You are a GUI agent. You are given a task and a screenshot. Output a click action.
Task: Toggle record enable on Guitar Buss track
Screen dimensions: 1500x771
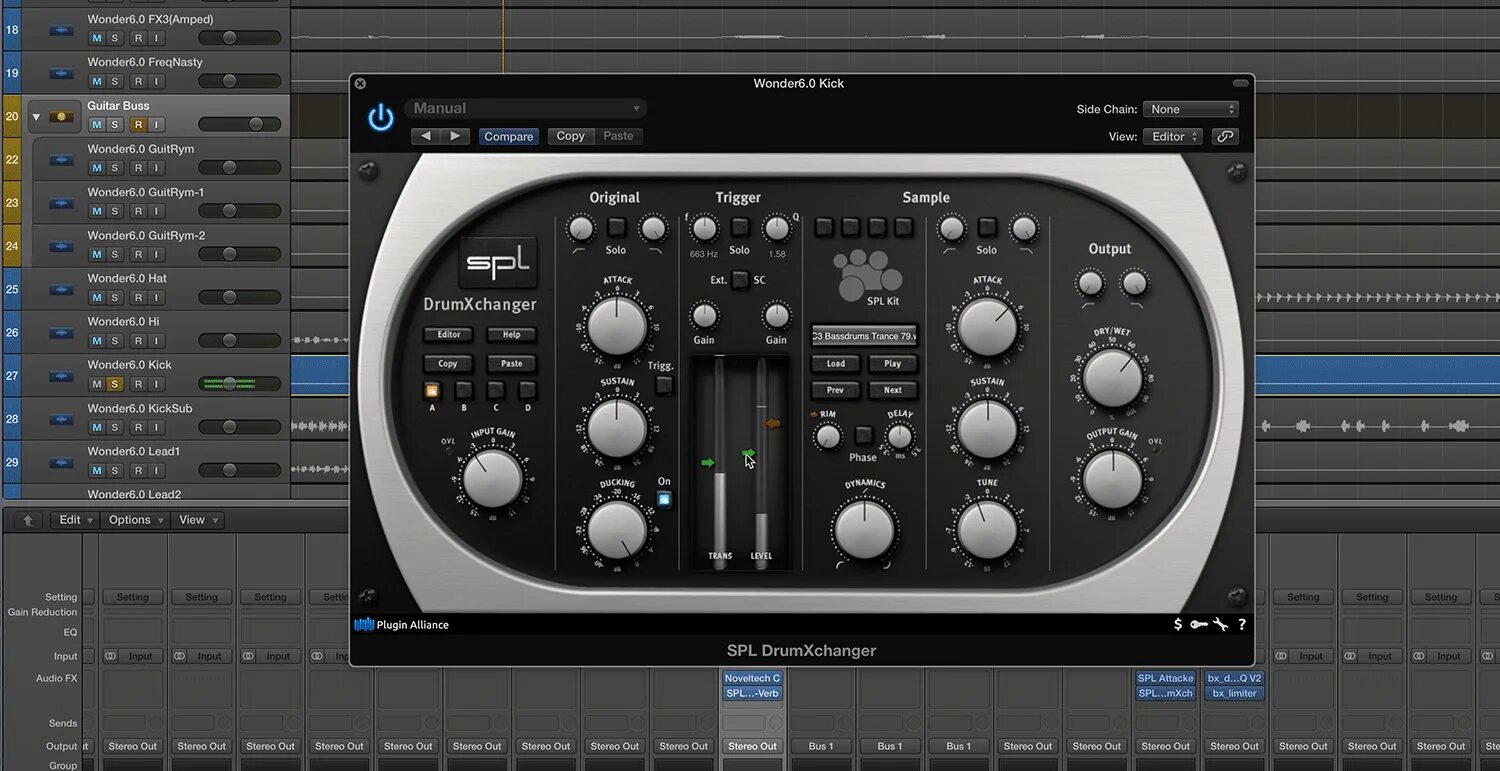(138, 125)
